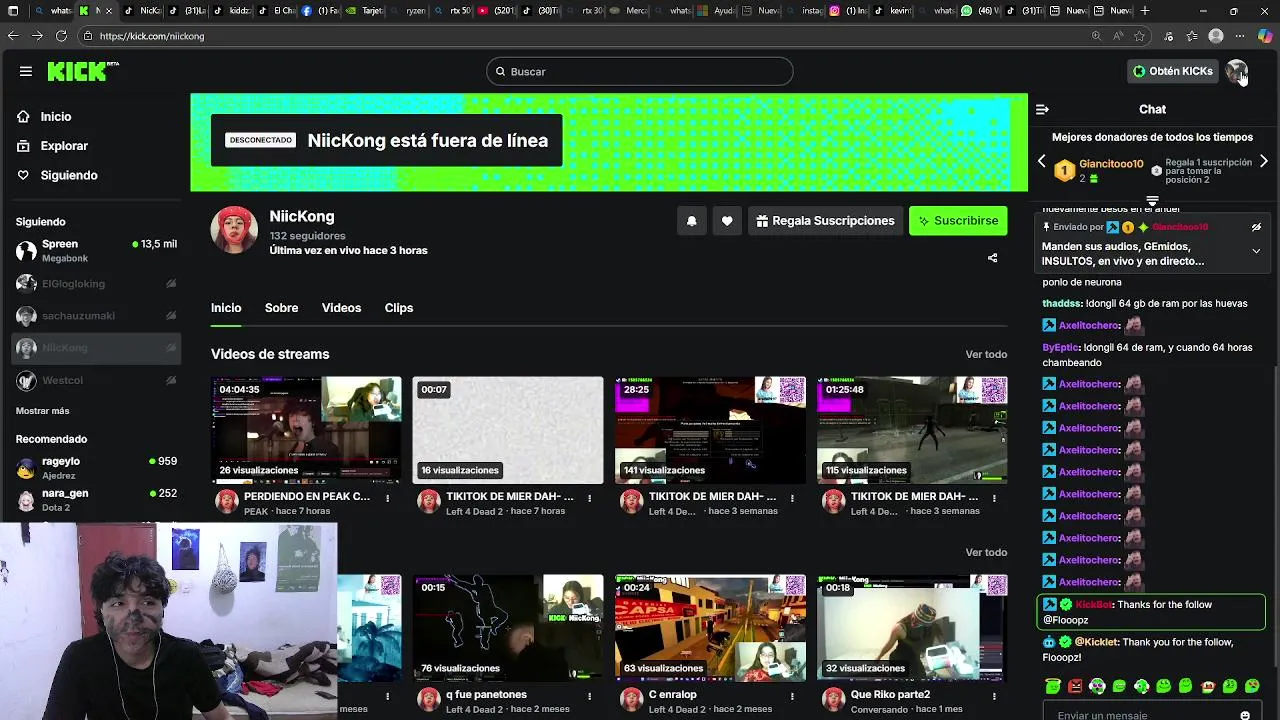
Task: Open Westcol channel in the sidebar
Action: pos(96,380)
